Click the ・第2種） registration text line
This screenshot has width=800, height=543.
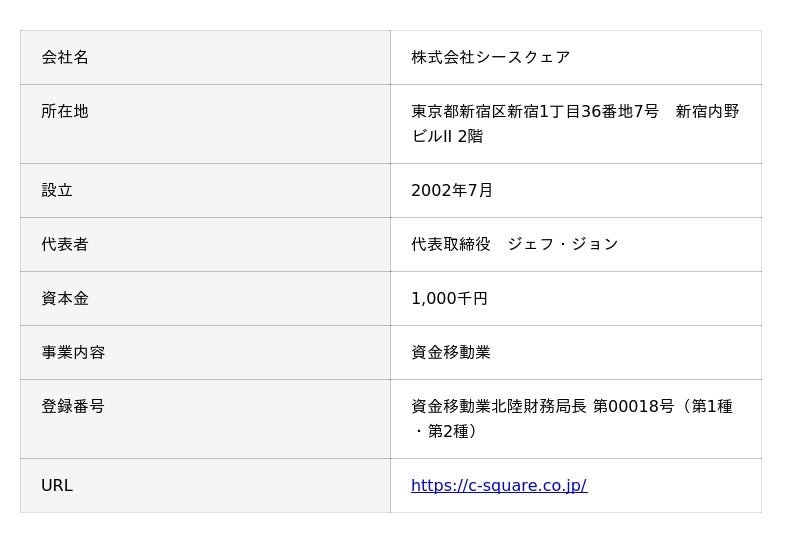click(x=445, y=432)
